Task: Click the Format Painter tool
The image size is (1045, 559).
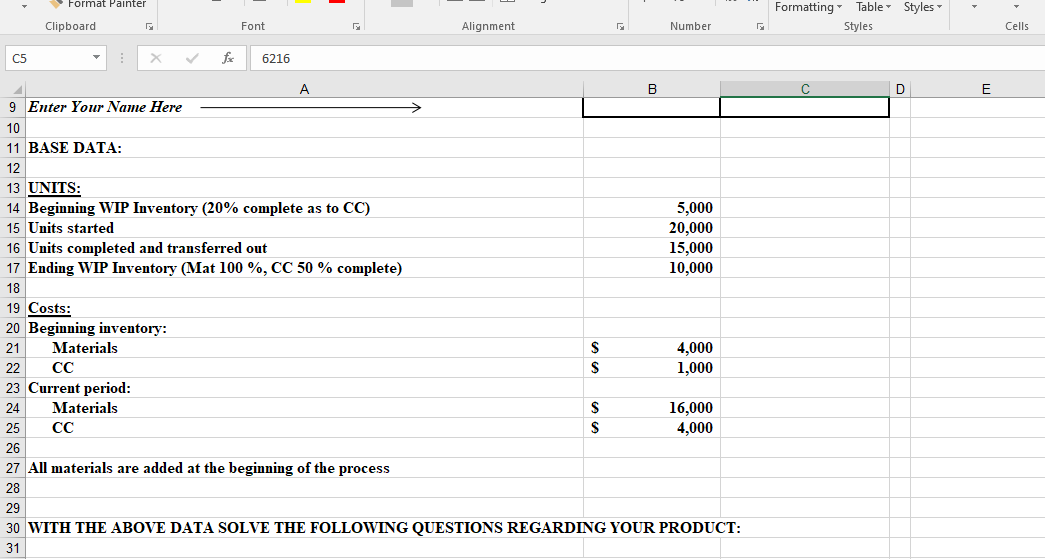Action: [x=98, y=4]
